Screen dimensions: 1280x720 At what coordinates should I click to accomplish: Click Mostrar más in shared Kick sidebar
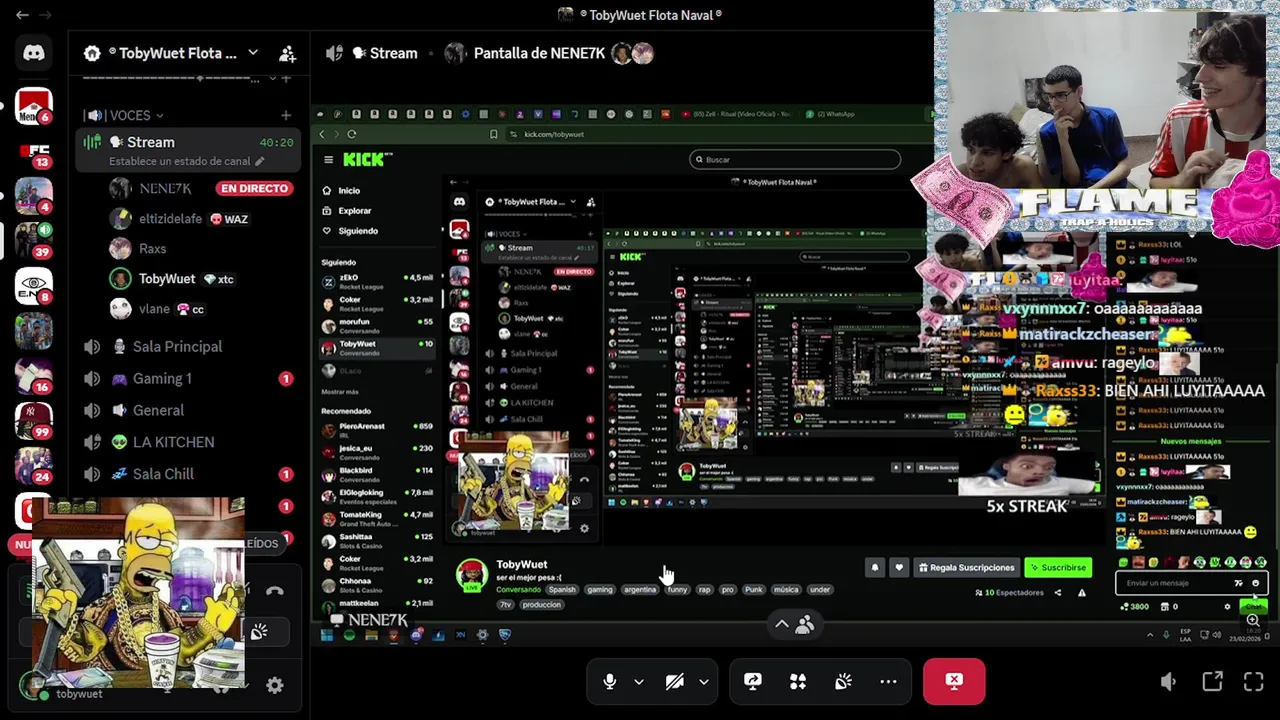[x=340, y=392]
